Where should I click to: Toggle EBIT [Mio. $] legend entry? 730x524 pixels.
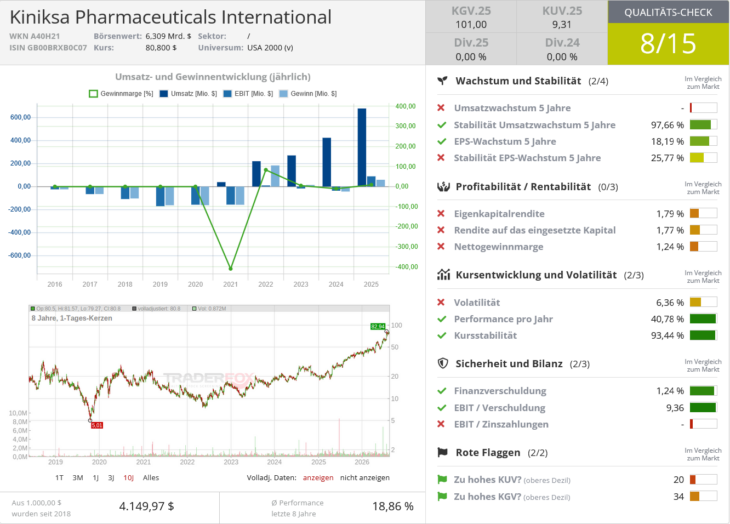point(248,94)
